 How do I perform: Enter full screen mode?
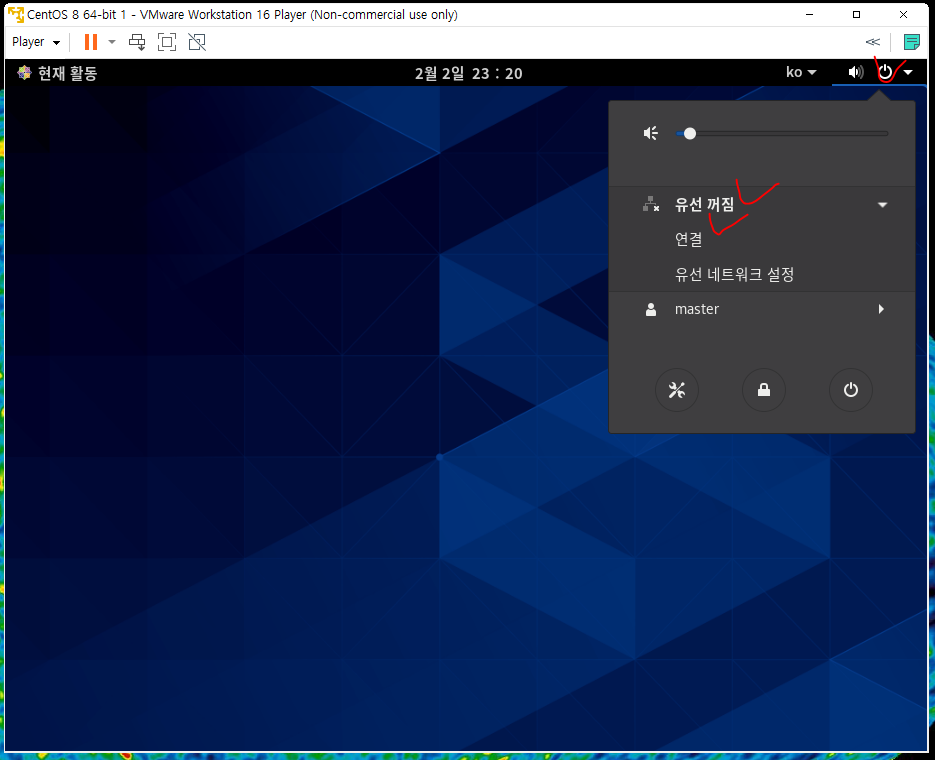(x=167, y=42)
